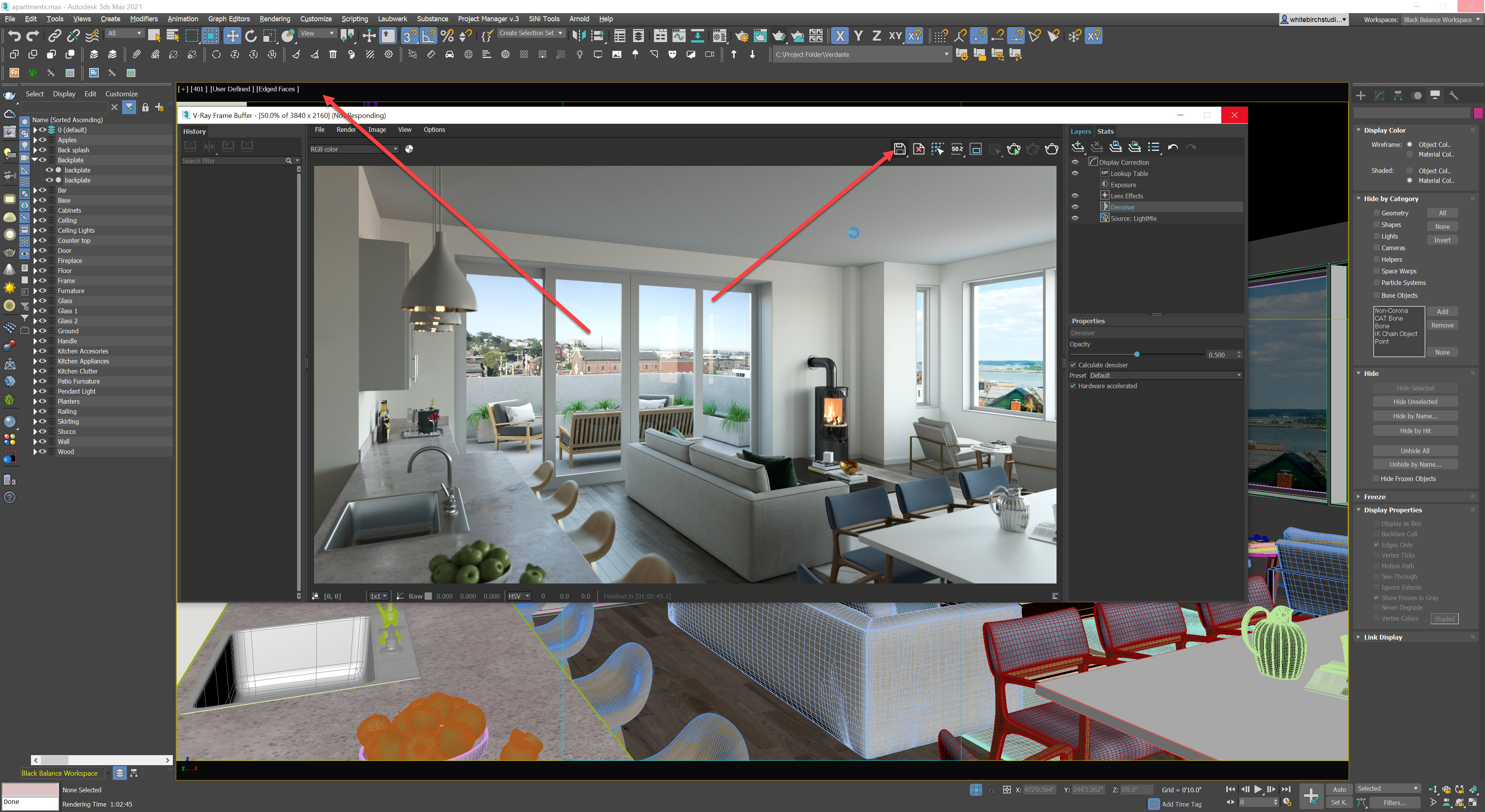Open the denoiser Preset dropdown

pos(1165,375)
